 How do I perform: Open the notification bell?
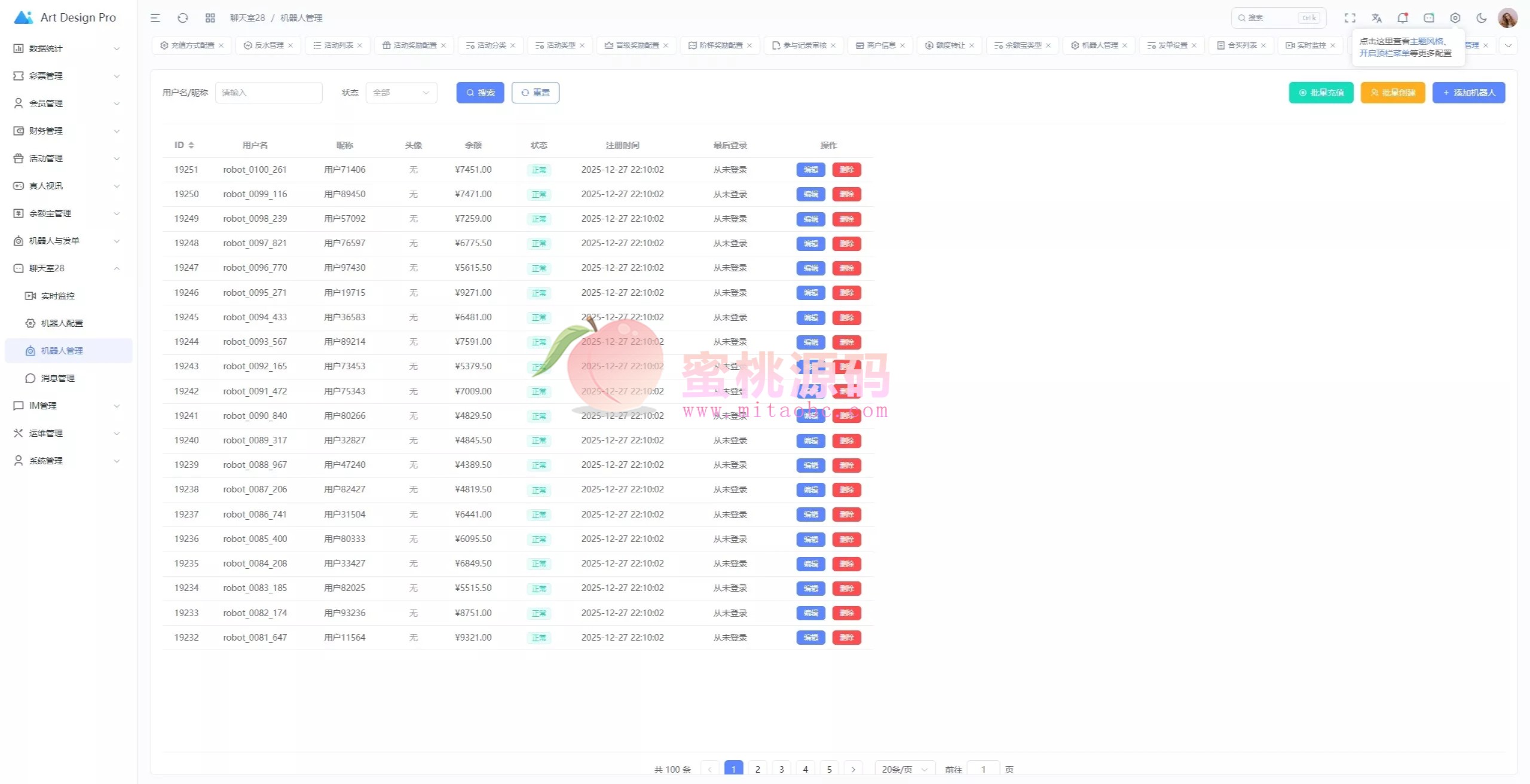[1402, 18]
